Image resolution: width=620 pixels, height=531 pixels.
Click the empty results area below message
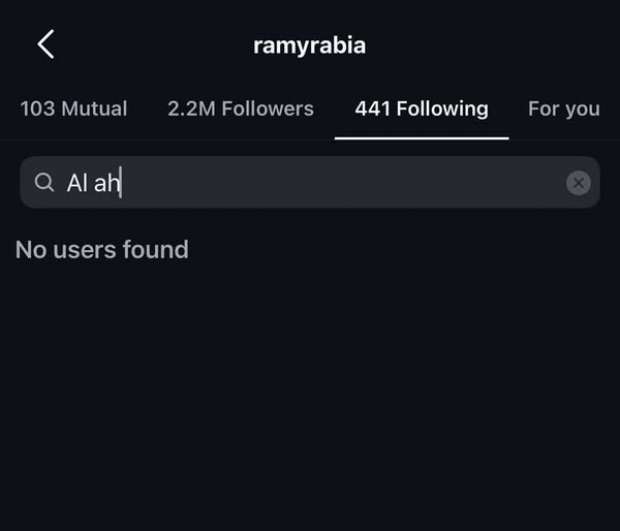pos(310,400)
